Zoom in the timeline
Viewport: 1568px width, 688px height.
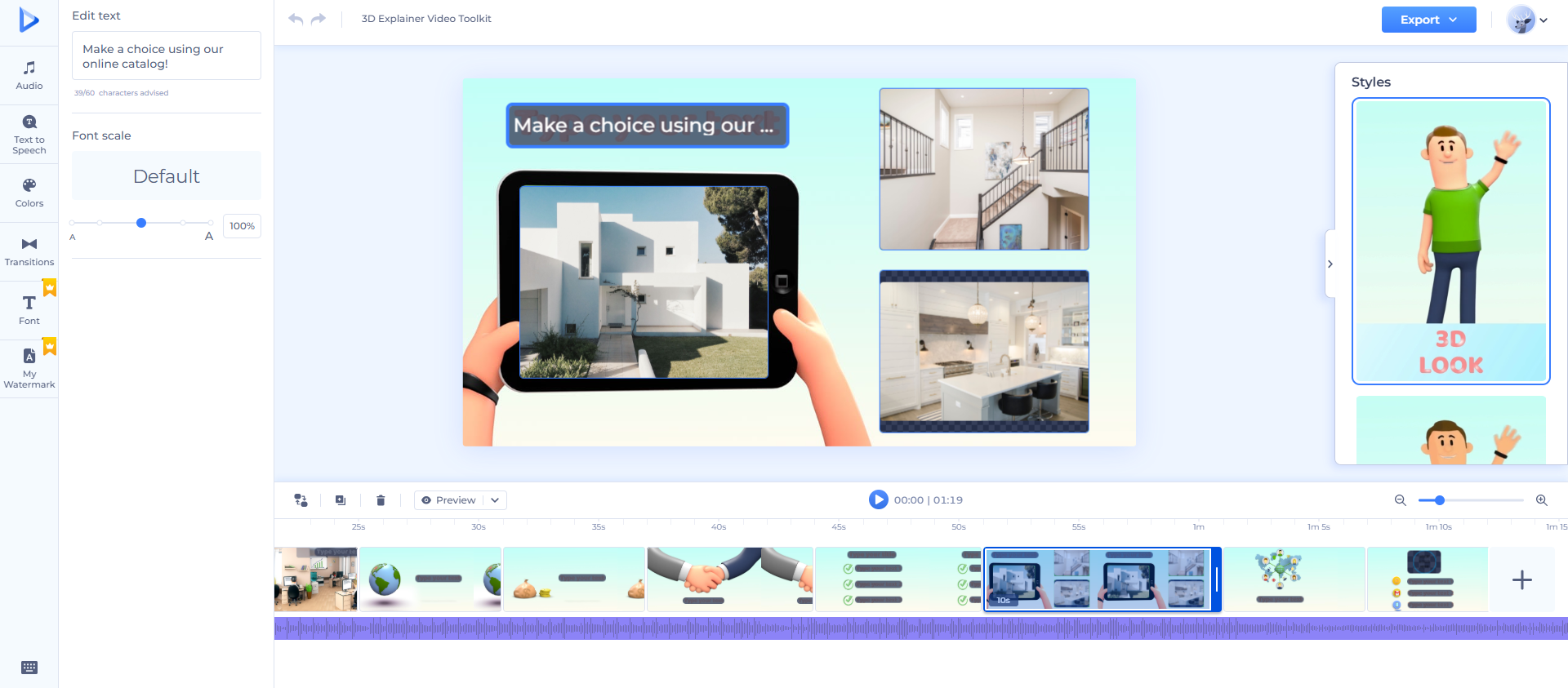(1542, 500)
